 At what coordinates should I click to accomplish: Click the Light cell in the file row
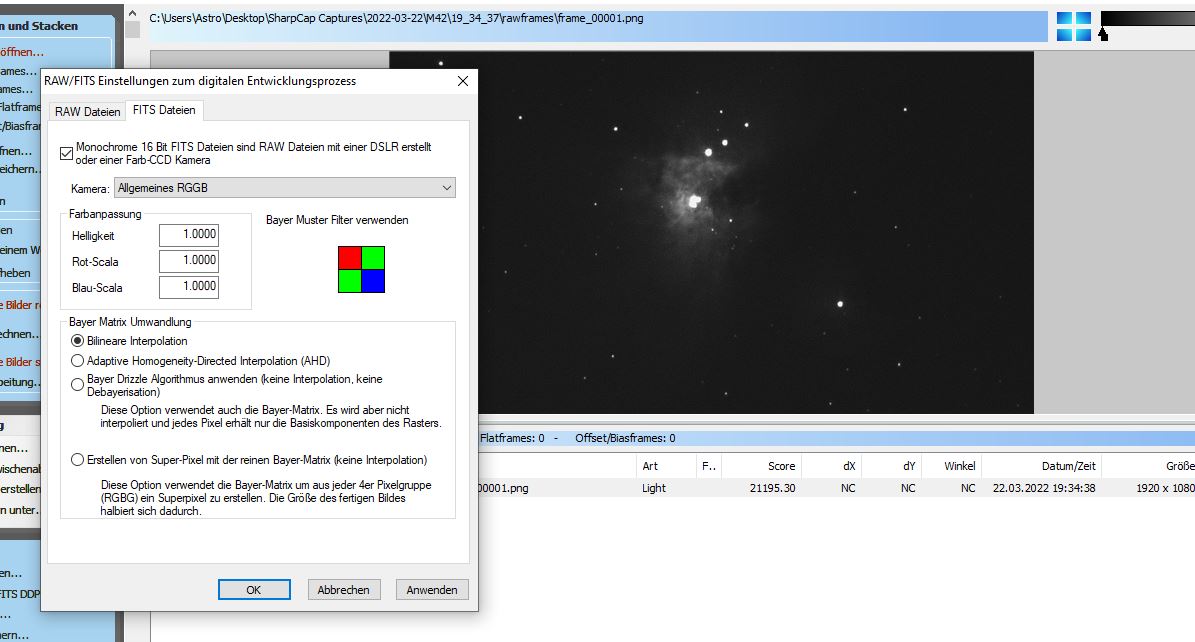coord(654,488)
